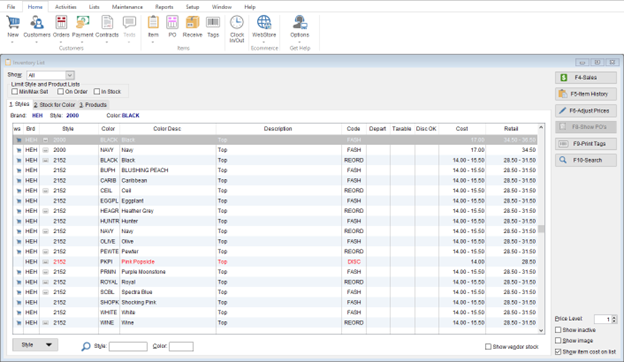Viewport: 624px width, 362px height.
Task: Open the Show filter dropdown
Action: coord(70,75)
